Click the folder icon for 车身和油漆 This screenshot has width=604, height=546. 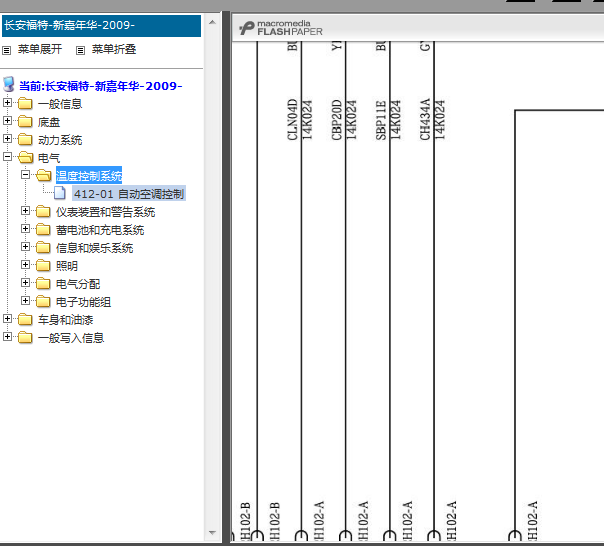click(x=25, y=319)
